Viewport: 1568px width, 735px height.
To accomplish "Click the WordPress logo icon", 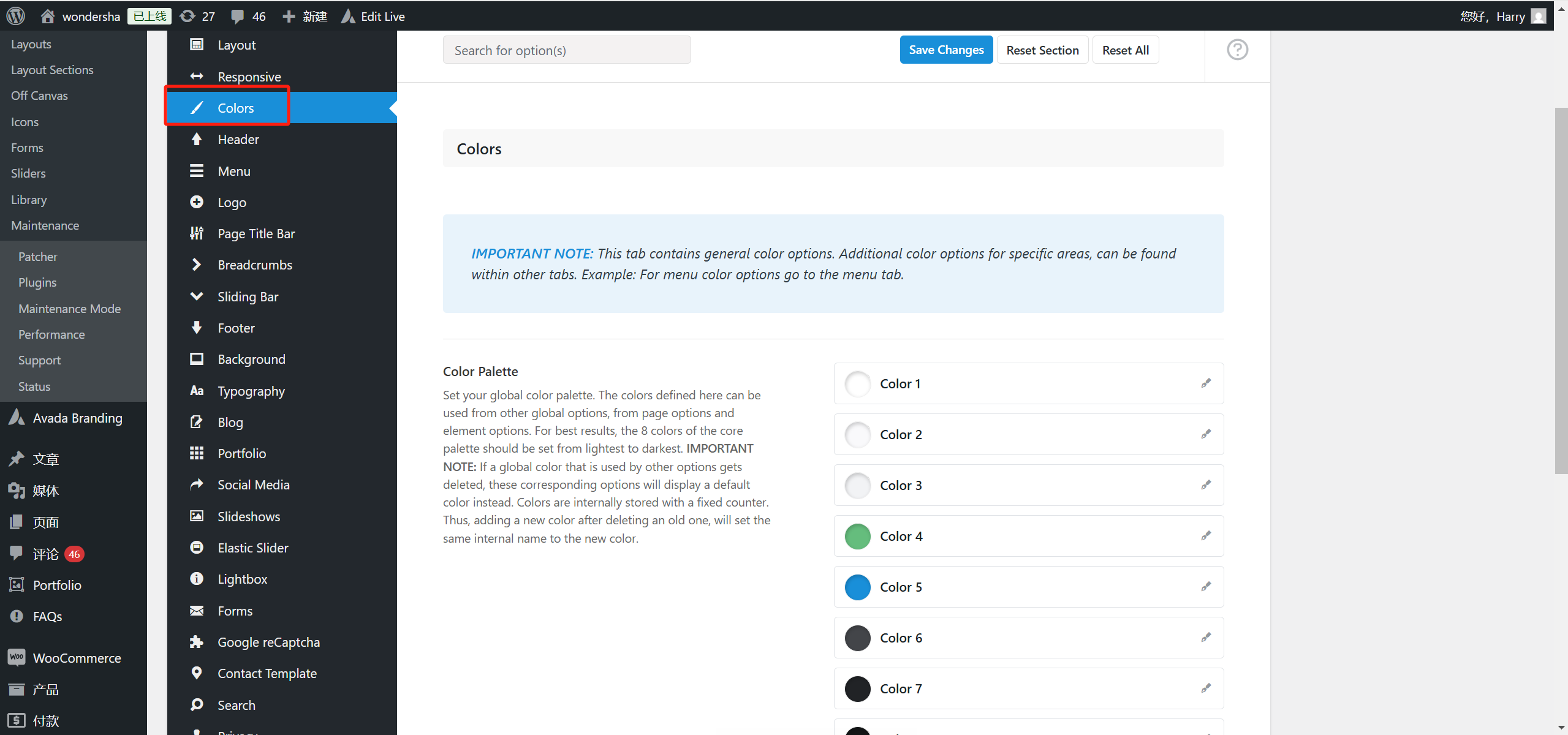I will coord(15,16).
